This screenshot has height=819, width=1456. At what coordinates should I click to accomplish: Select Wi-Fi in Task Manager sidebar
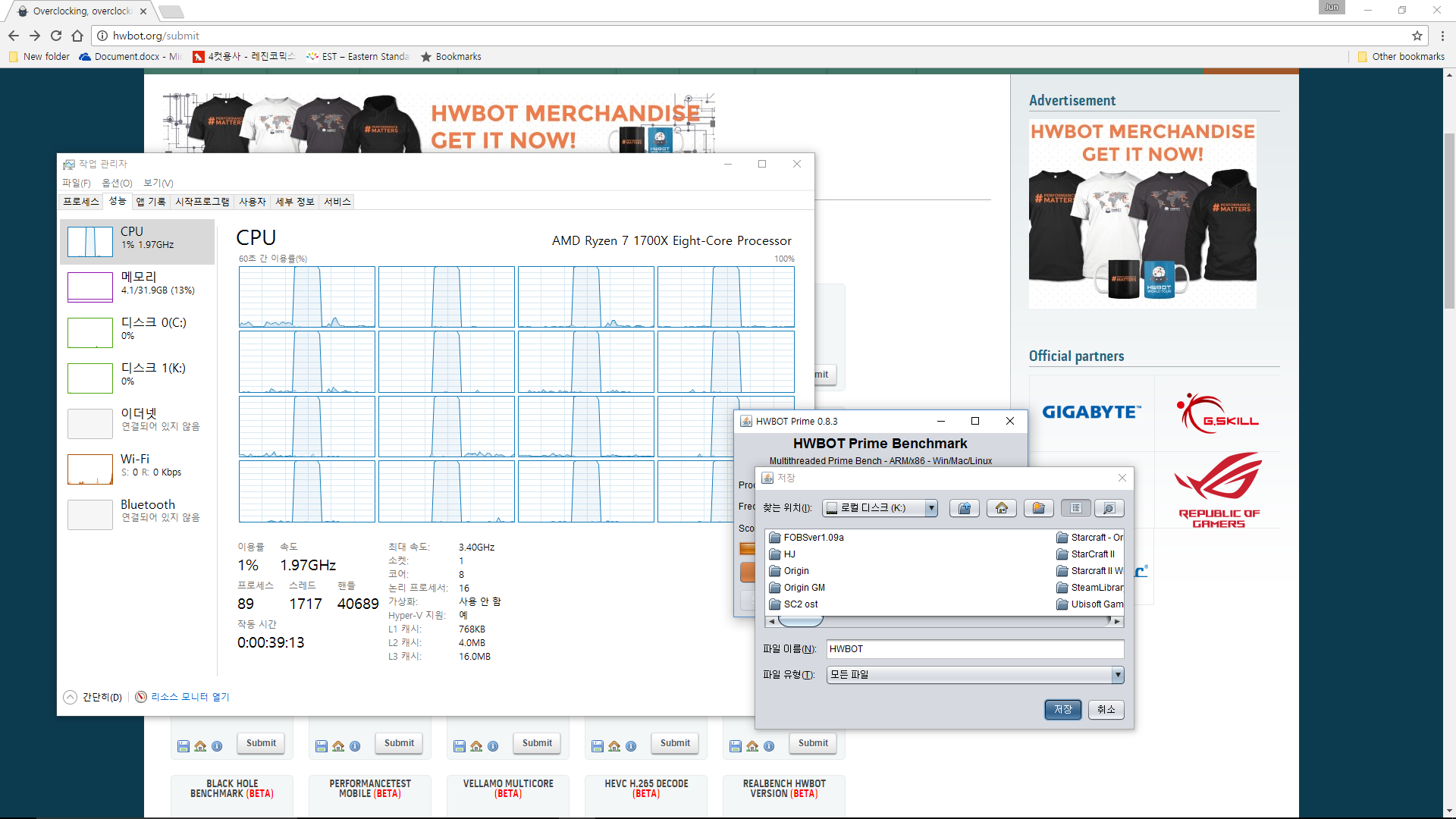137,469
